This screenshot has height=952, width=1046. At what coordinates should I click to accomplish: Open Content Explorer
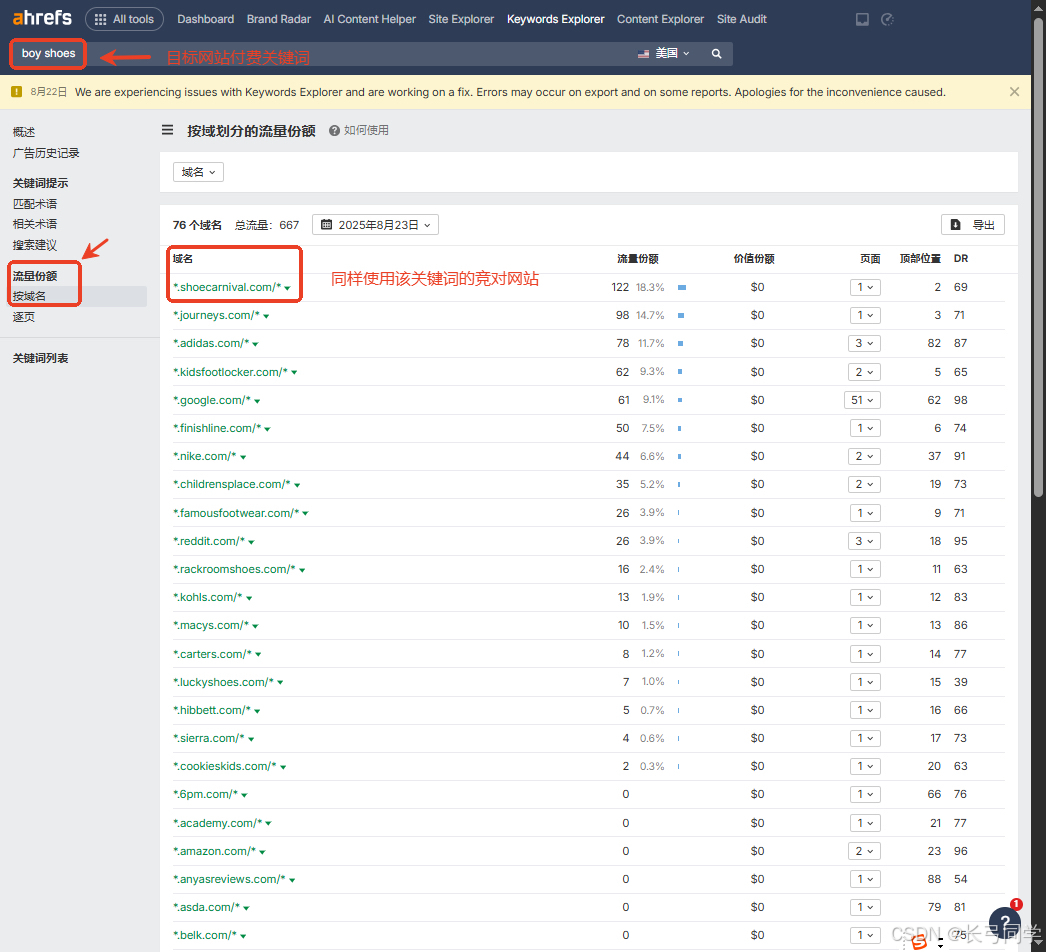tap(660, 19)
